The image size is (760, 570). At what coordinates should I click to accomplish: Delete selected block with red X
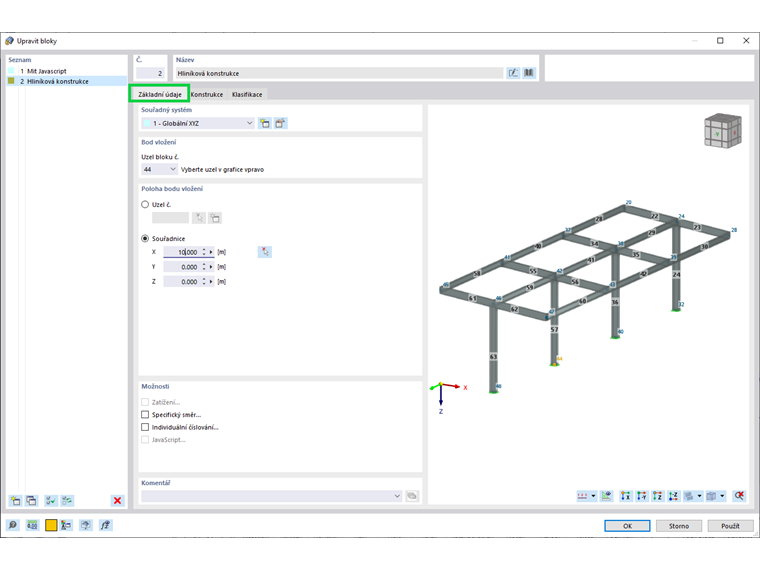[x=117, y=501]
